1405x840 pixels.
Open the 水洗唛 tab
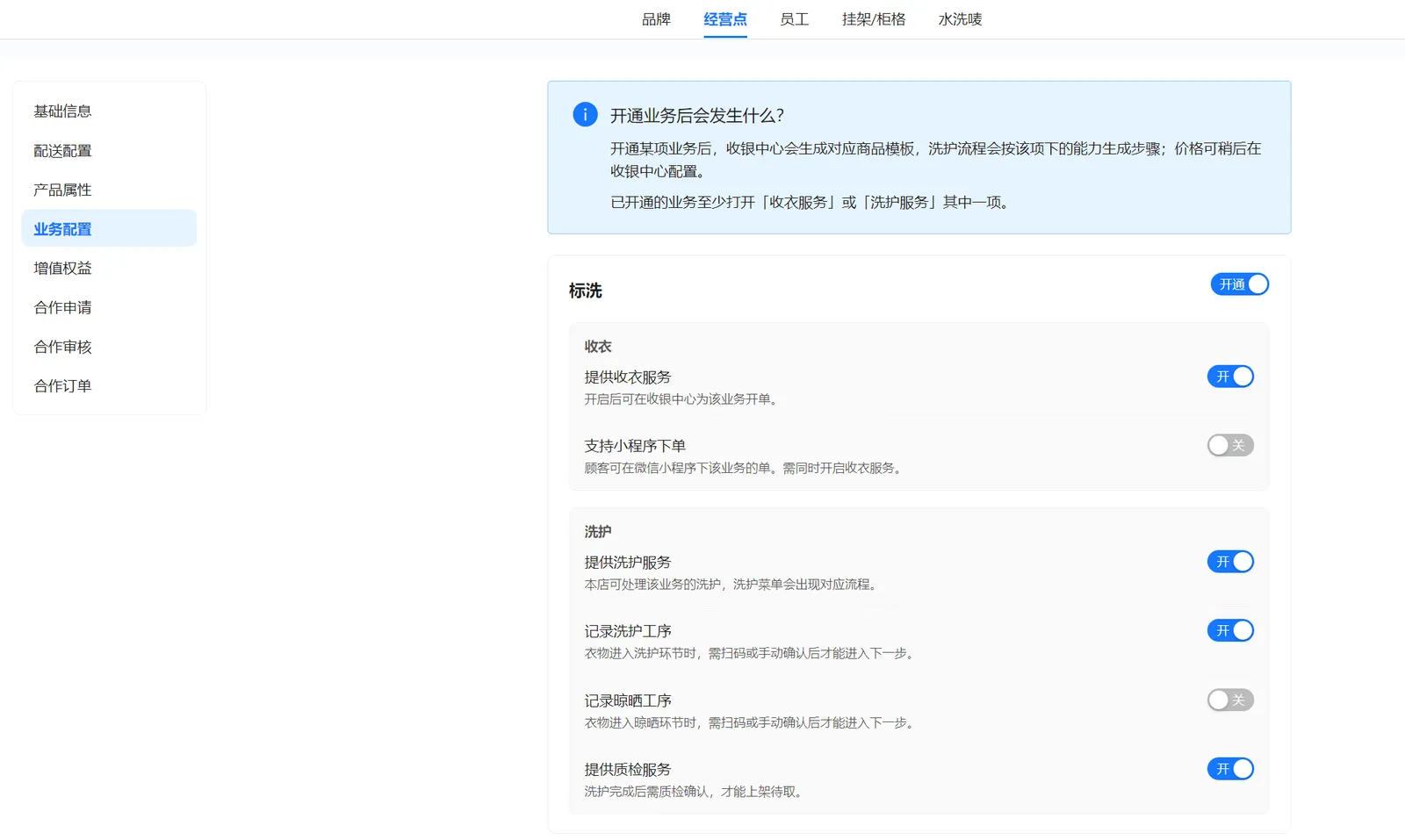pyautogui.click(x=961, y=19)
